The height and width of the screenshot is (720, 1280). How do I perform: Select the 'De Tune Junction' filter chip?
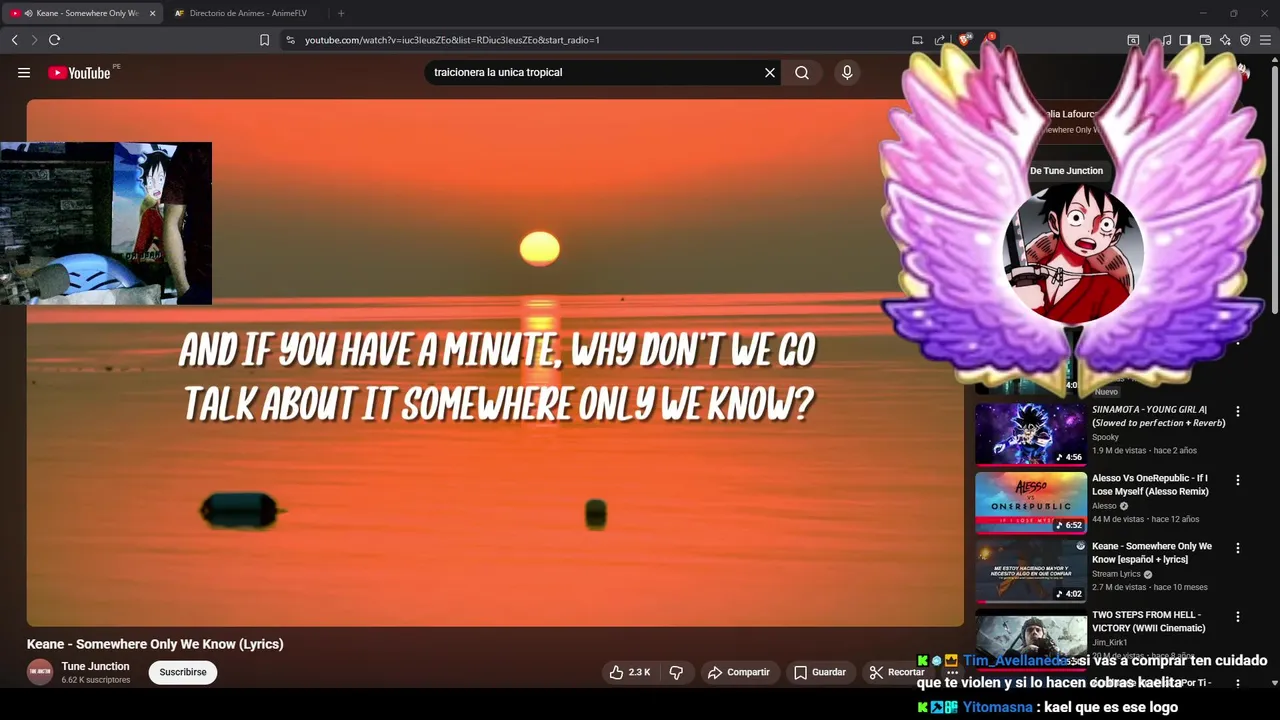pos(1066,171)
